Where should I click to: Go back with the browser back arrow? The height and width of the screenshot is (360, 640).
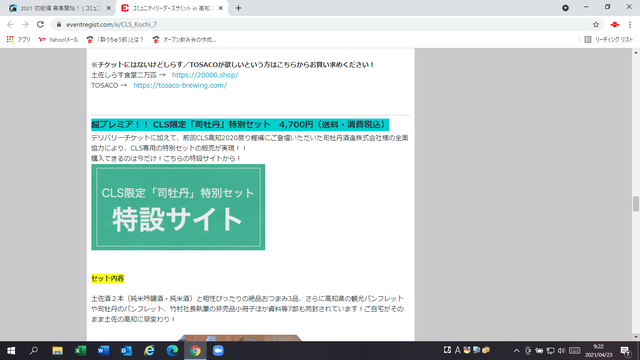pyautogui.click(x=10, y=24)
